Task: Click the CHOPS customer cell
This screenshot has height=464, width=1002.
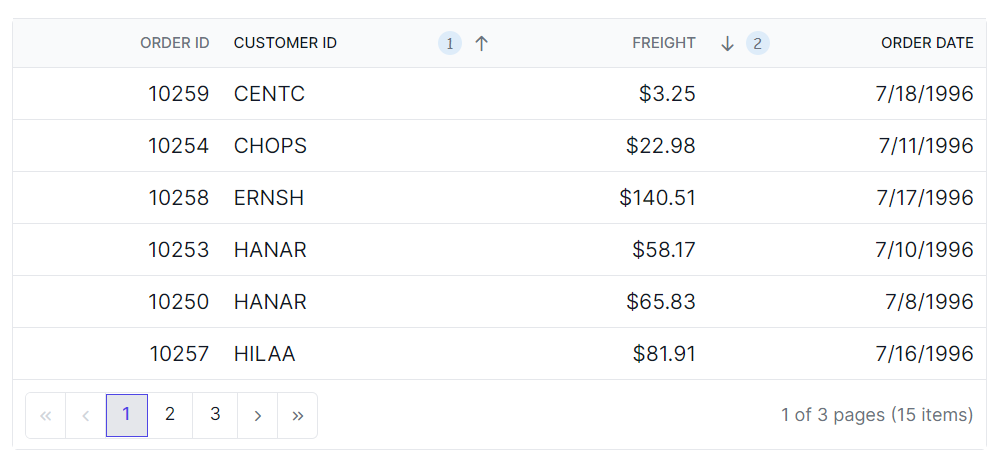Action: [270, 146]
